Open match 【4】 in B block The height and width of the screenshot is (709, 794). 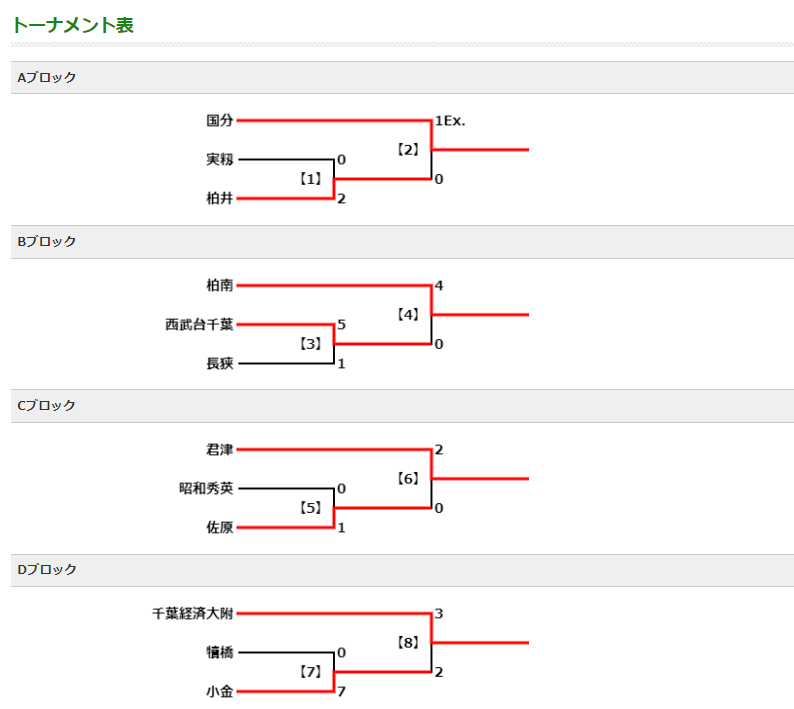click(x=408, y=314)
